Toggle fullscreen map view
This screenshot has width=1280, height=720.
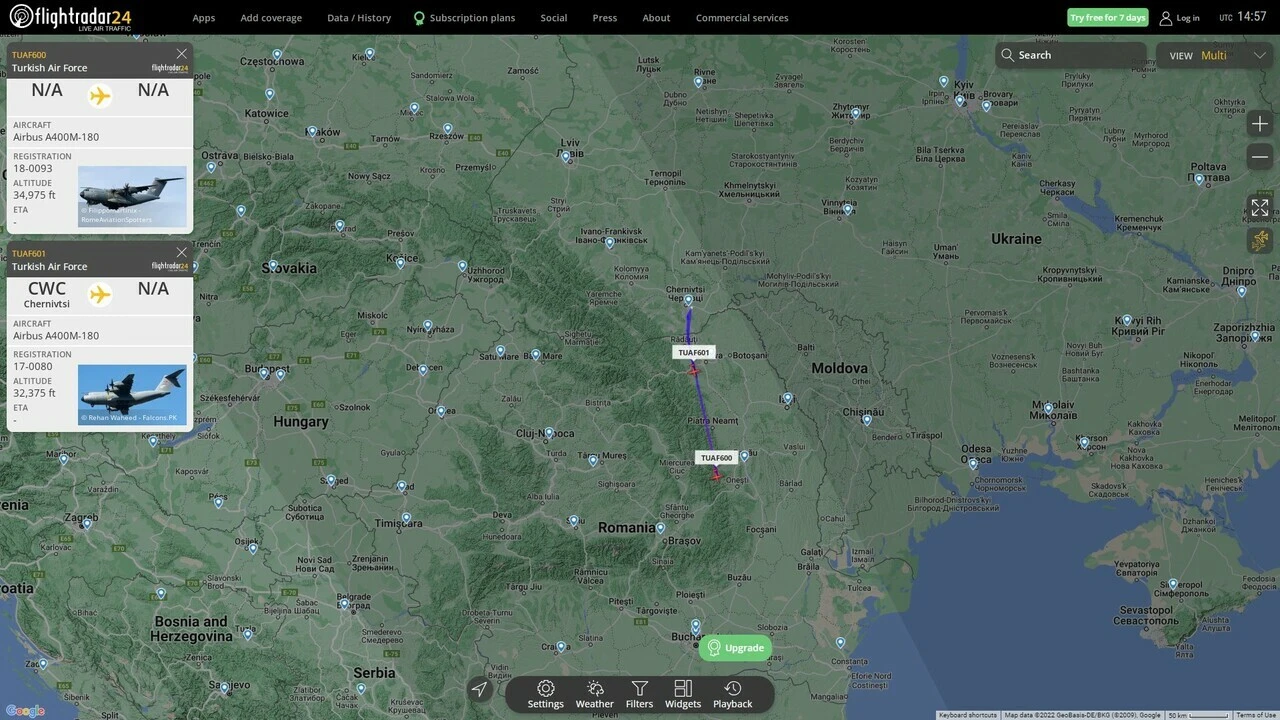point(1260,208)
